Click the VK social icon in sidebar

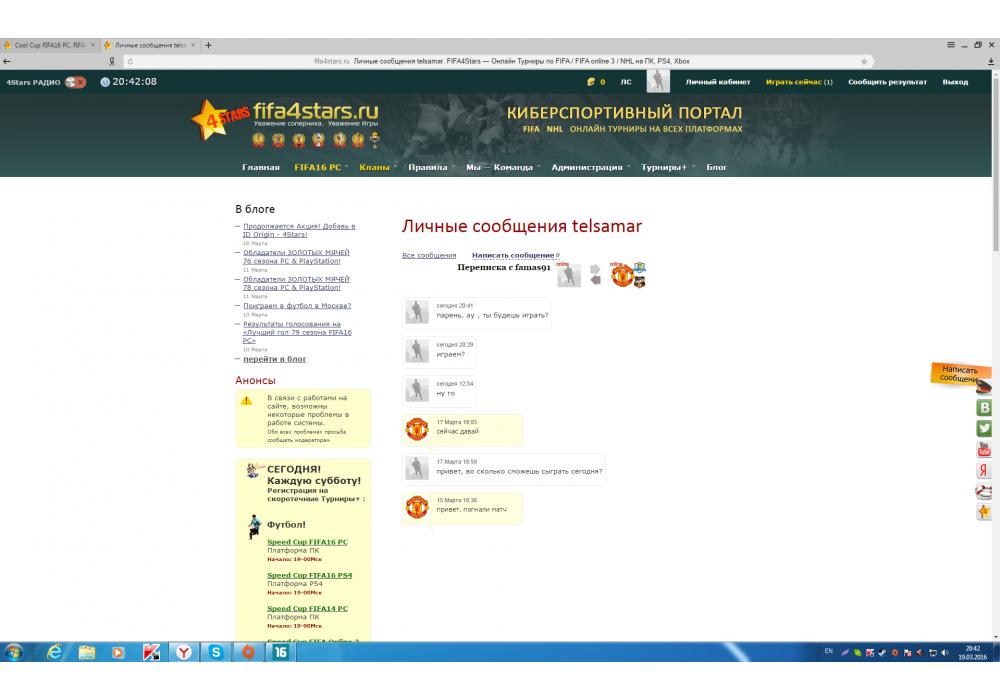[x=984, y=408]
